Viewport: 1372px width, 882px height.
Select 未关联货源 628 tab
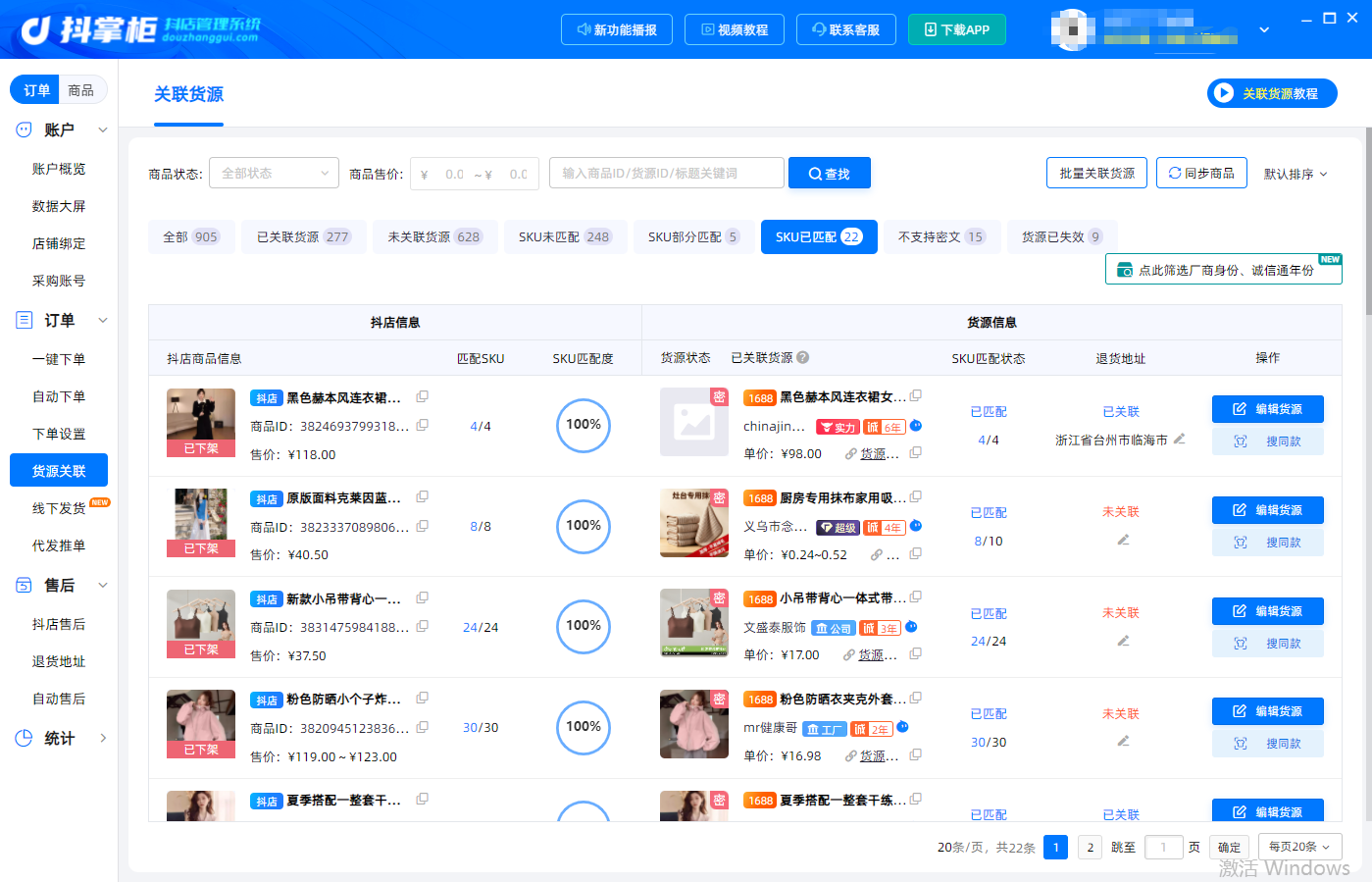point(434,236)
